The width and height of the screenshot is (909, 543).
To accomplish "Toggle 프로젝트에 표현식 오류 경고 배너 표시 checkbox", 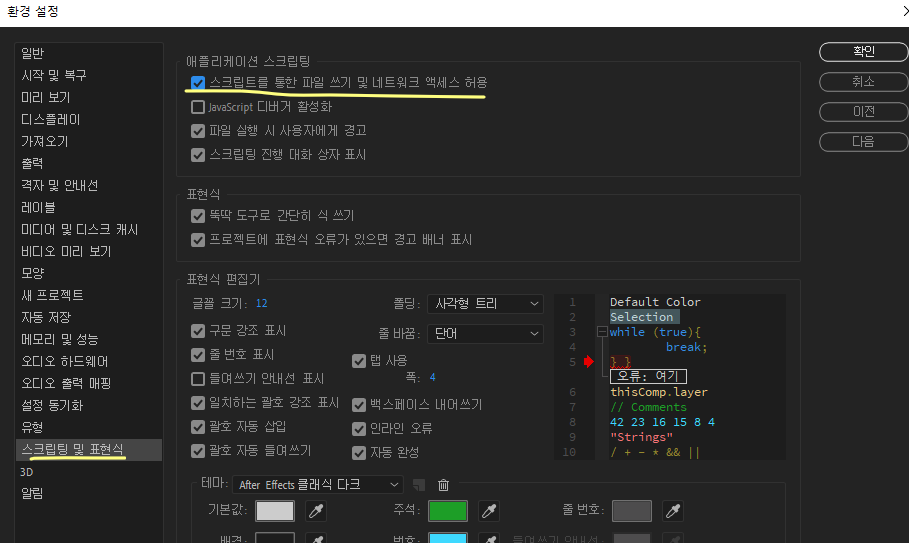I will 198,240.
